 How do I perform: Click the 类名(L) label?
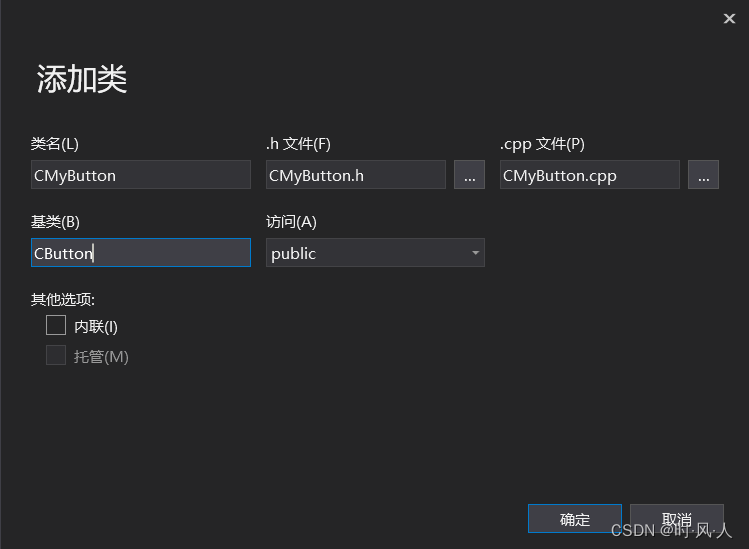tap(54, 144)
